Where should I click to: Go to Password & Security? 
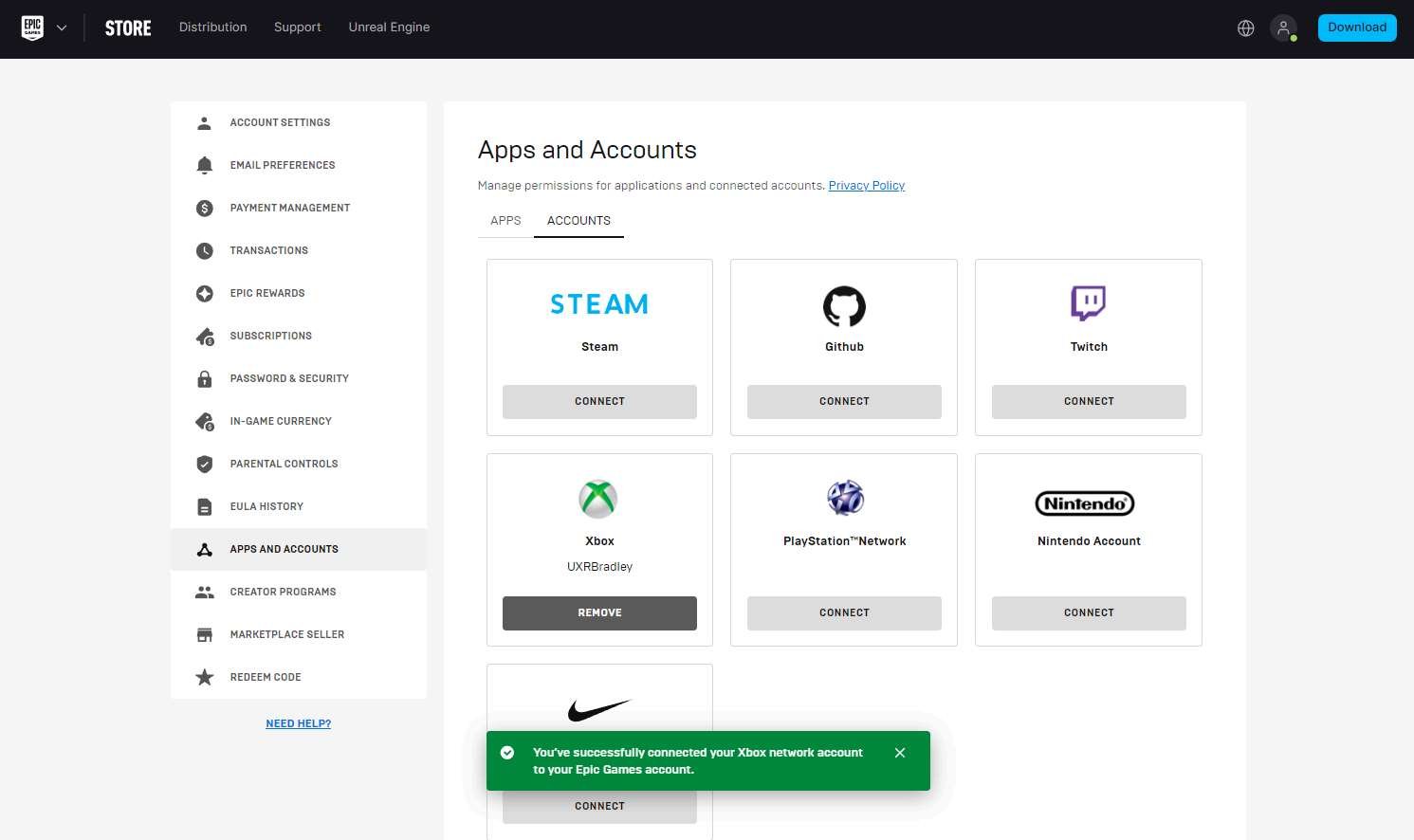click(x=299, y=379)
